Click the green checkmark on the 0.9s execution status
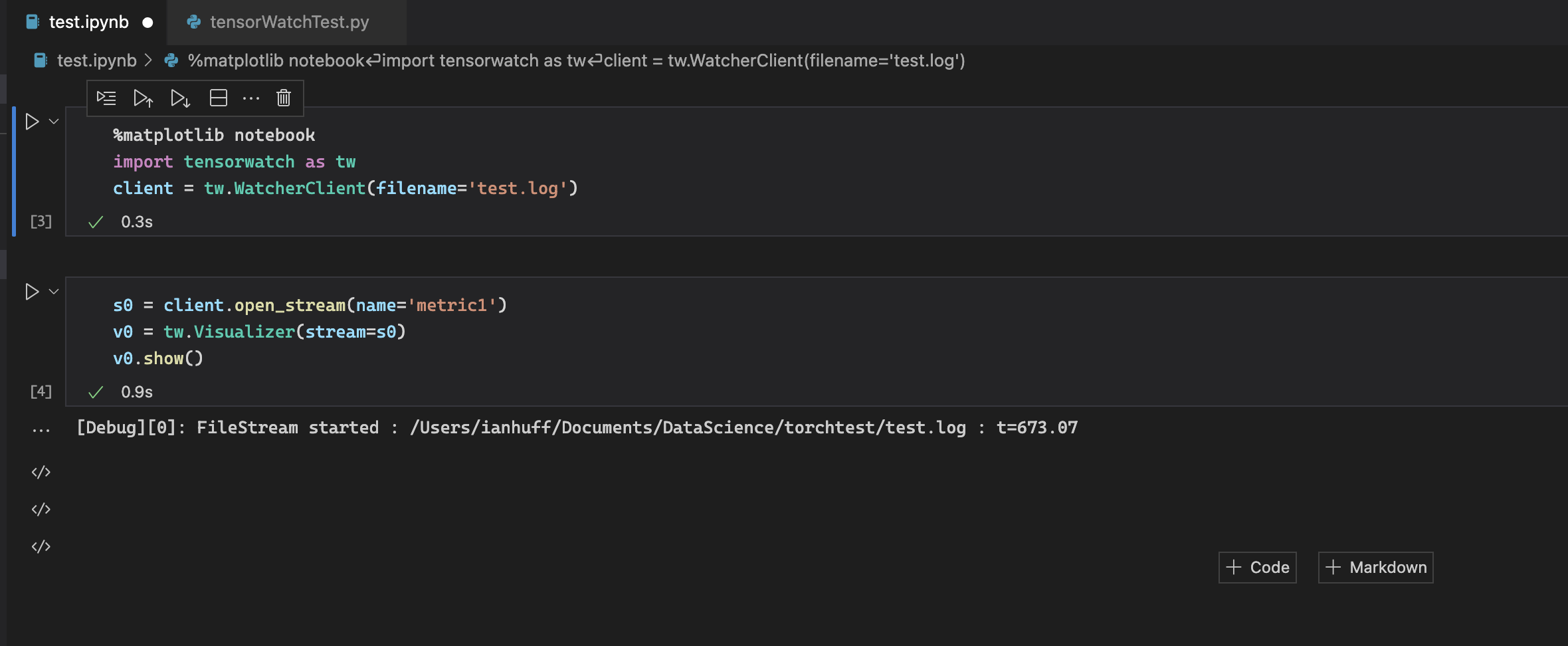The width and height of the screenshot is (1568, 646). [96, 391]
